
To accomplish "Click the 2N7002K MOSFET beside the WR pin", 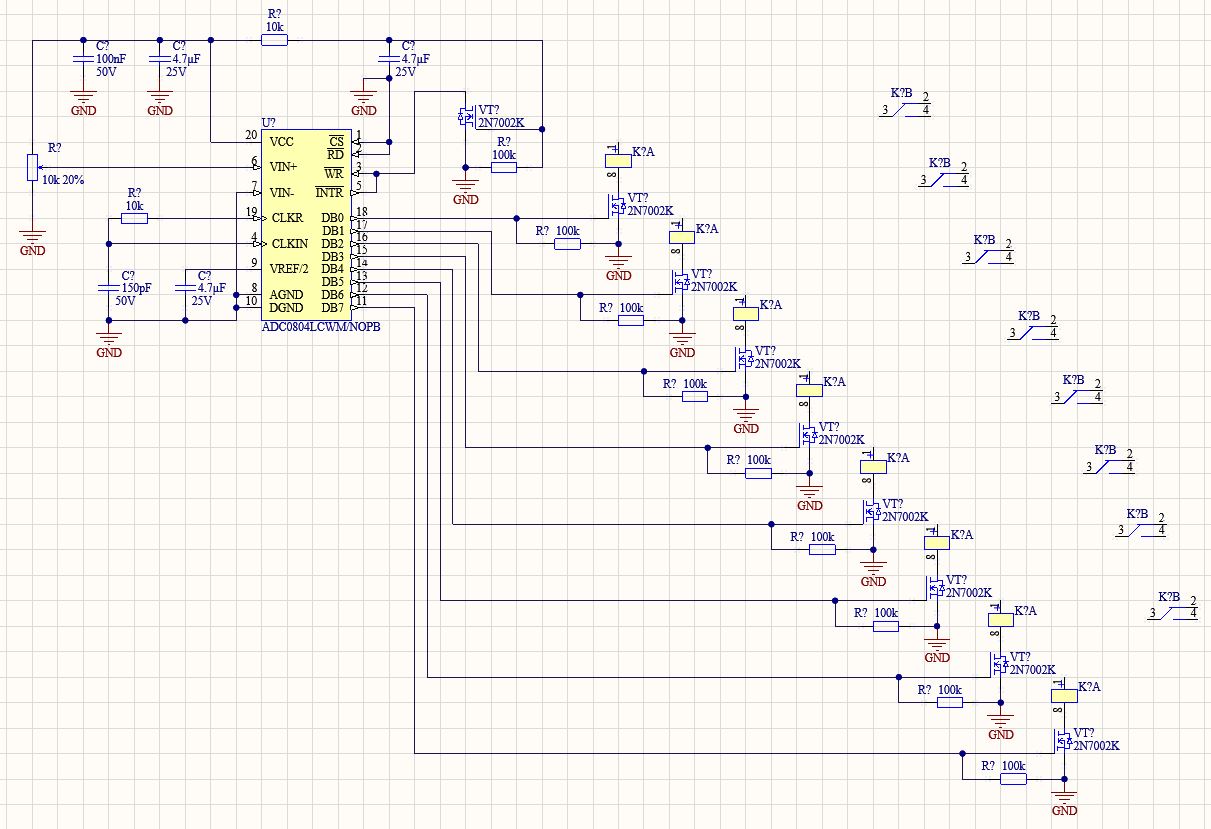I will click(467, 116).
